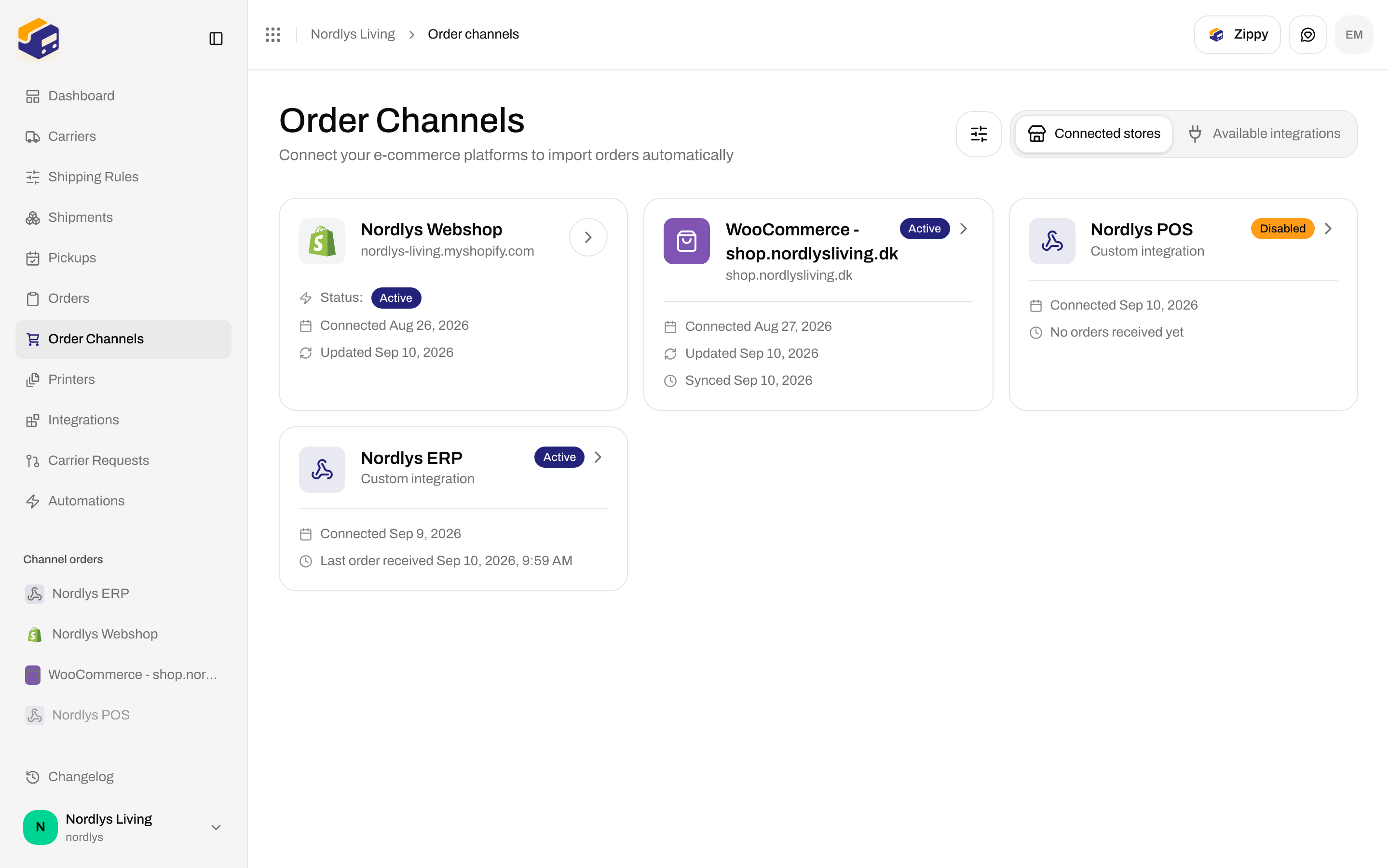This screenshot has height=868, width=1389.
Task: Navigate to Shipments
Action: [123, 217]
